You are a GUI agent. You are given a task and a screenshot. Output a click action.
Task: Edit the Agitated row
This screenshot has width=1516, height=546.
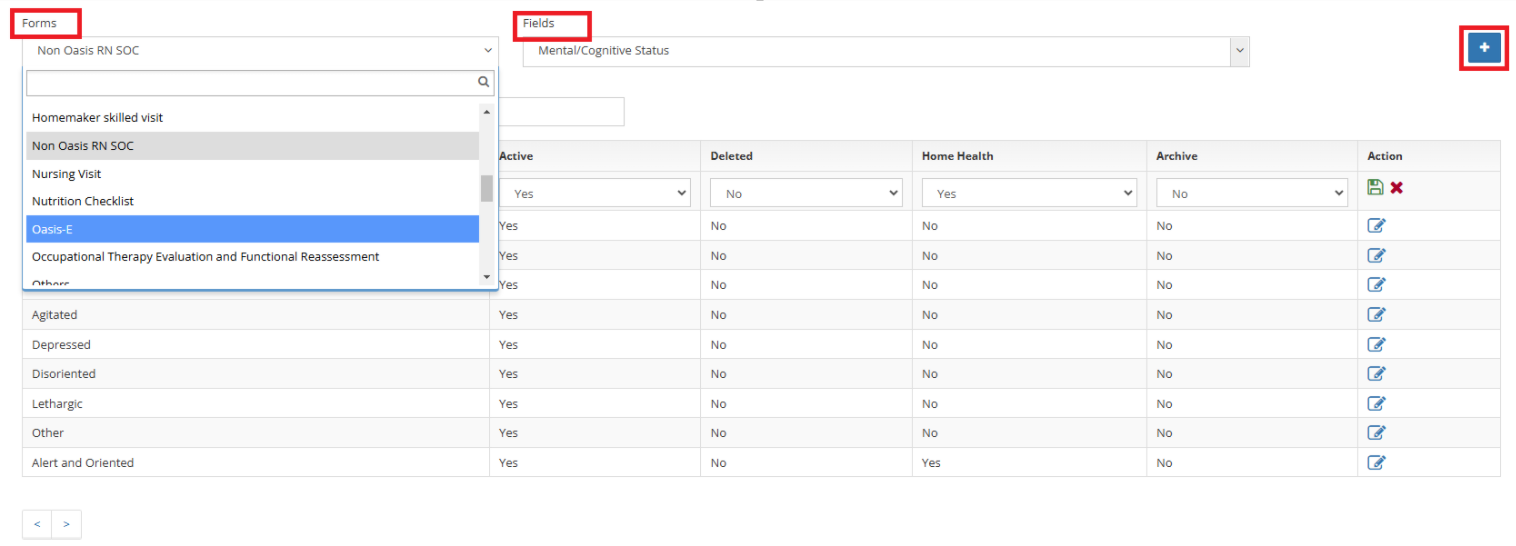click(1376, 315)
